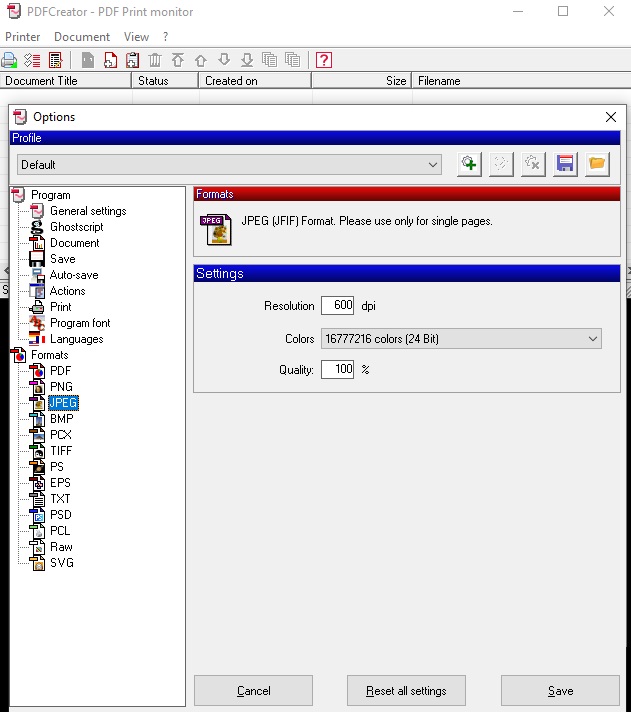The image size is (631, 712).
Task: Open the View menu
Action: [136, 37]
